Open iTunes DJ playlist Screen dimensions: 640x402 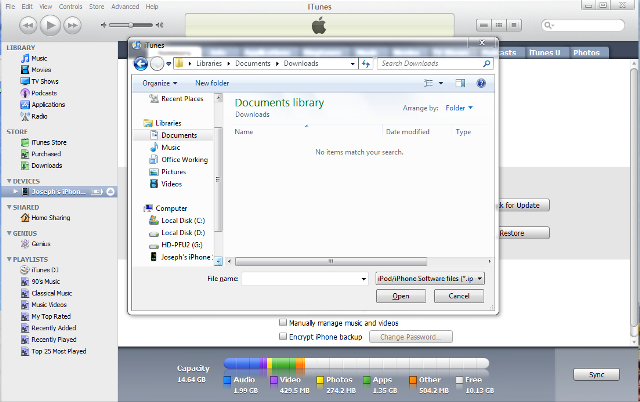45,270
